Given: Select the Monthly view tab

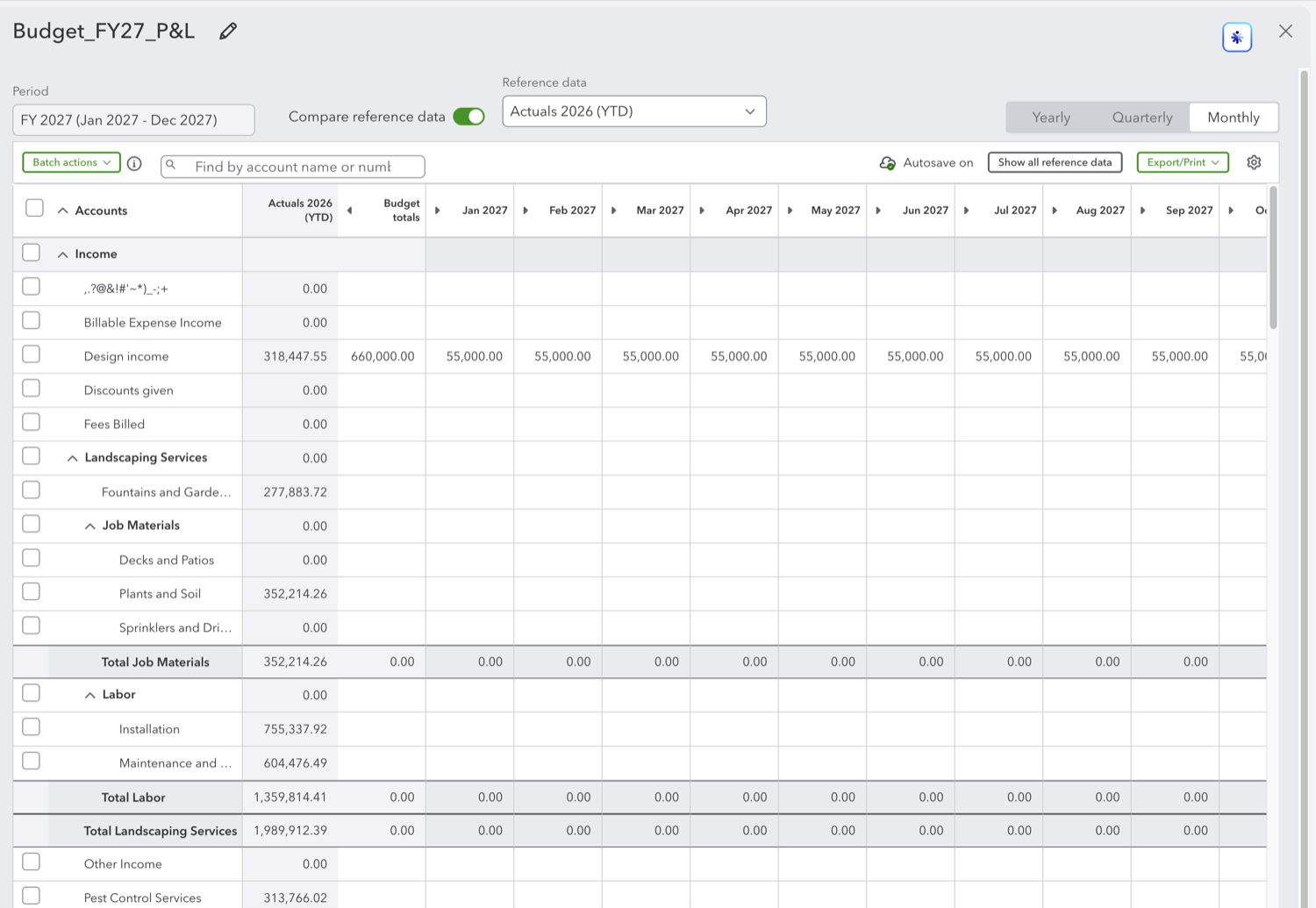Looking at the screenshot, I should pyautogui.click(x=1234, y=118).
